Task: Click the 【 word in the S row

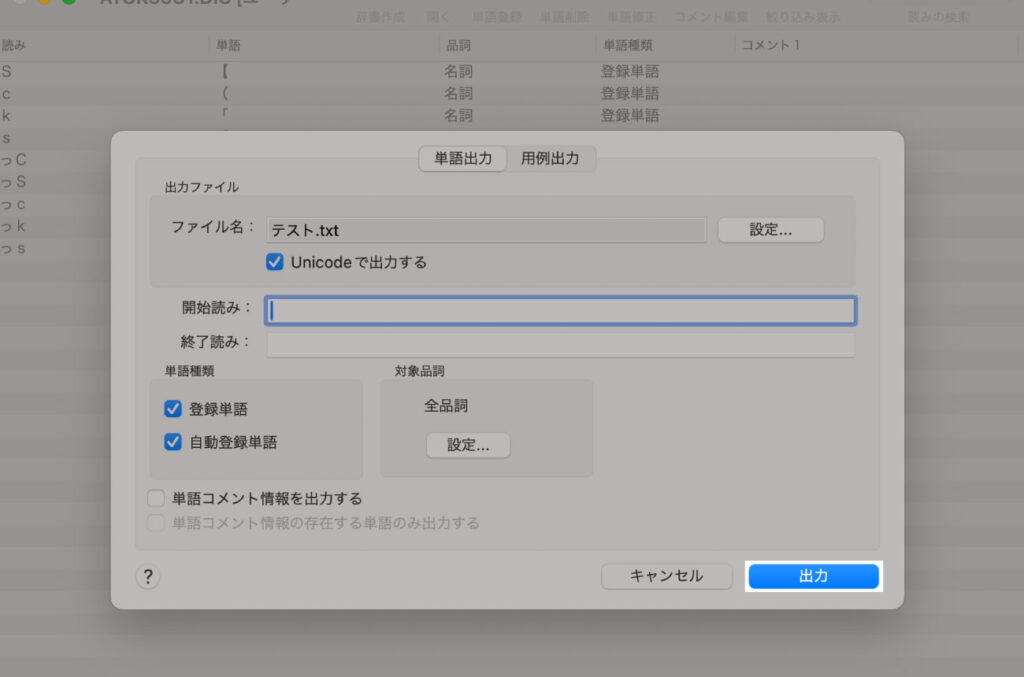Action: pos(225,71)
